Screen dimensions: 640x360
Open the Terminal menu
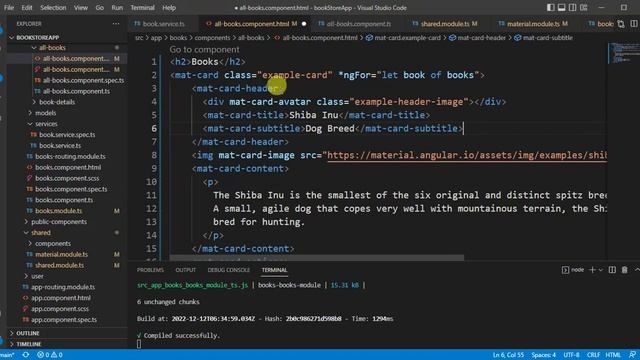click(142, 7)
